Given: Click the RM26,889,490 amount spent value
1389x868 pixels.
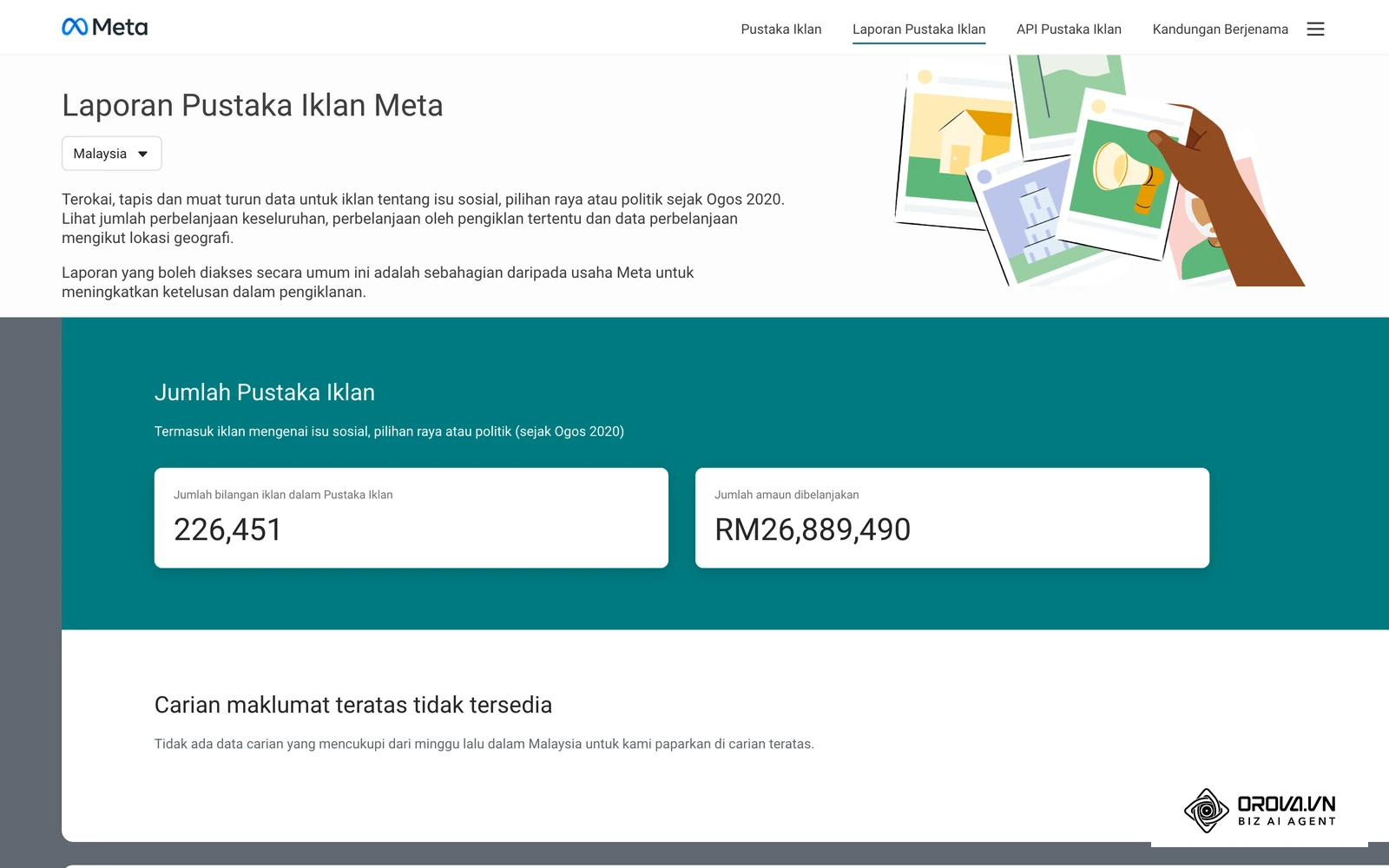Looking at the screenshot, I should coord(813,529).
